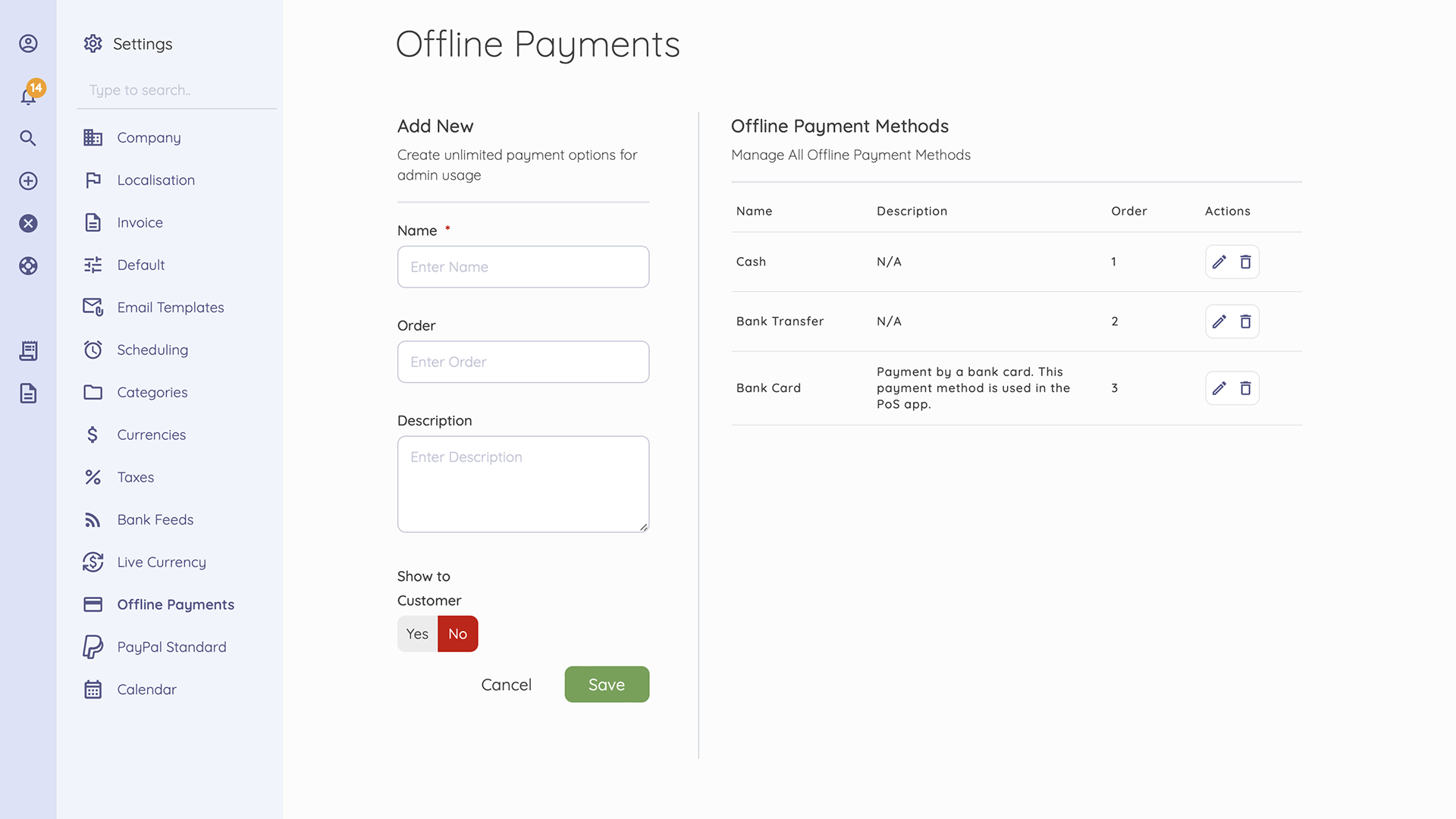The height and width of the screenshot is (819, 1456).
Task: Open global search from the left sidebar
Action: pyautogui.click(x=28, y=138)
